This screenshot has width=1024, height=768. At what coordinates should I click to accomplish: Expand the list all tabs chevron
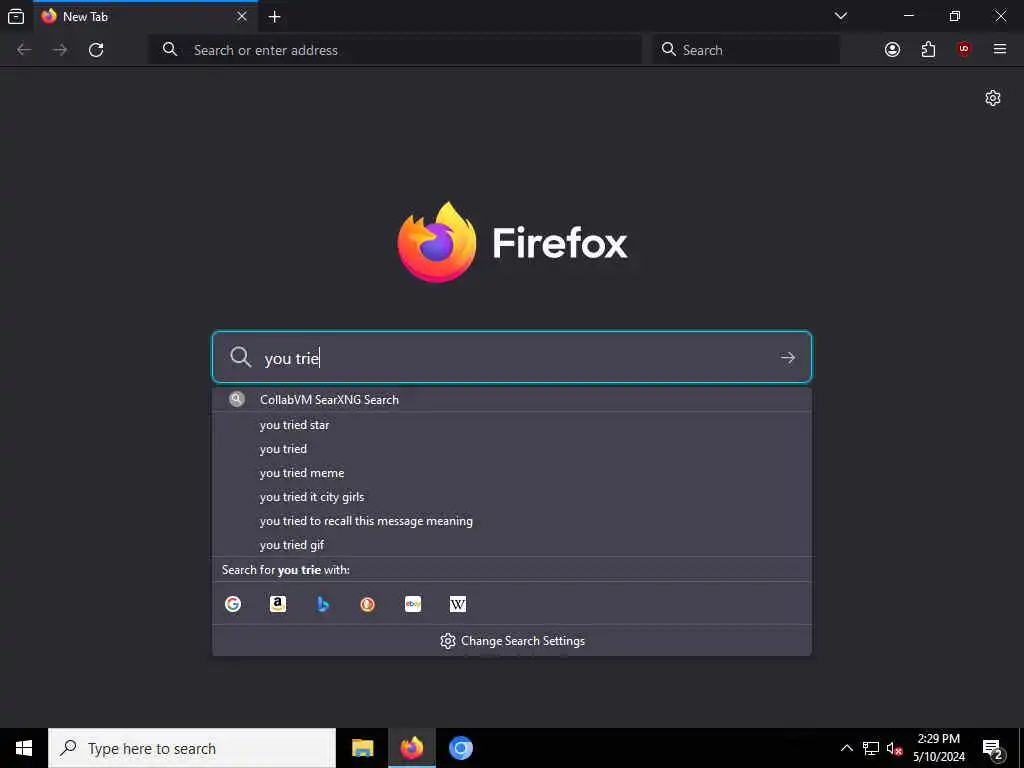click(840, 16)
